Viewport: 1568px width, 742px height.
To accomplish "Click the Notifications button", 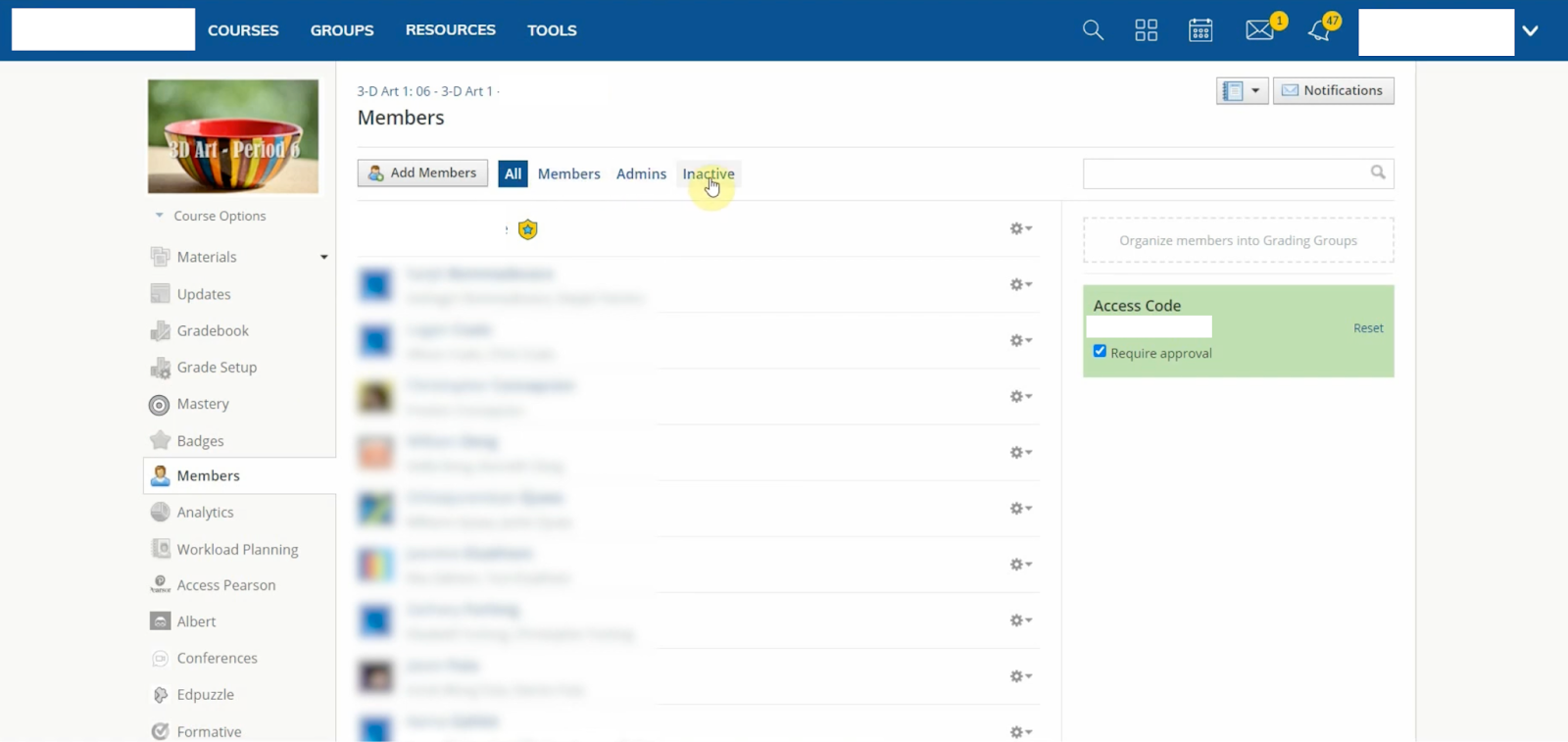I will [1333, 91].
